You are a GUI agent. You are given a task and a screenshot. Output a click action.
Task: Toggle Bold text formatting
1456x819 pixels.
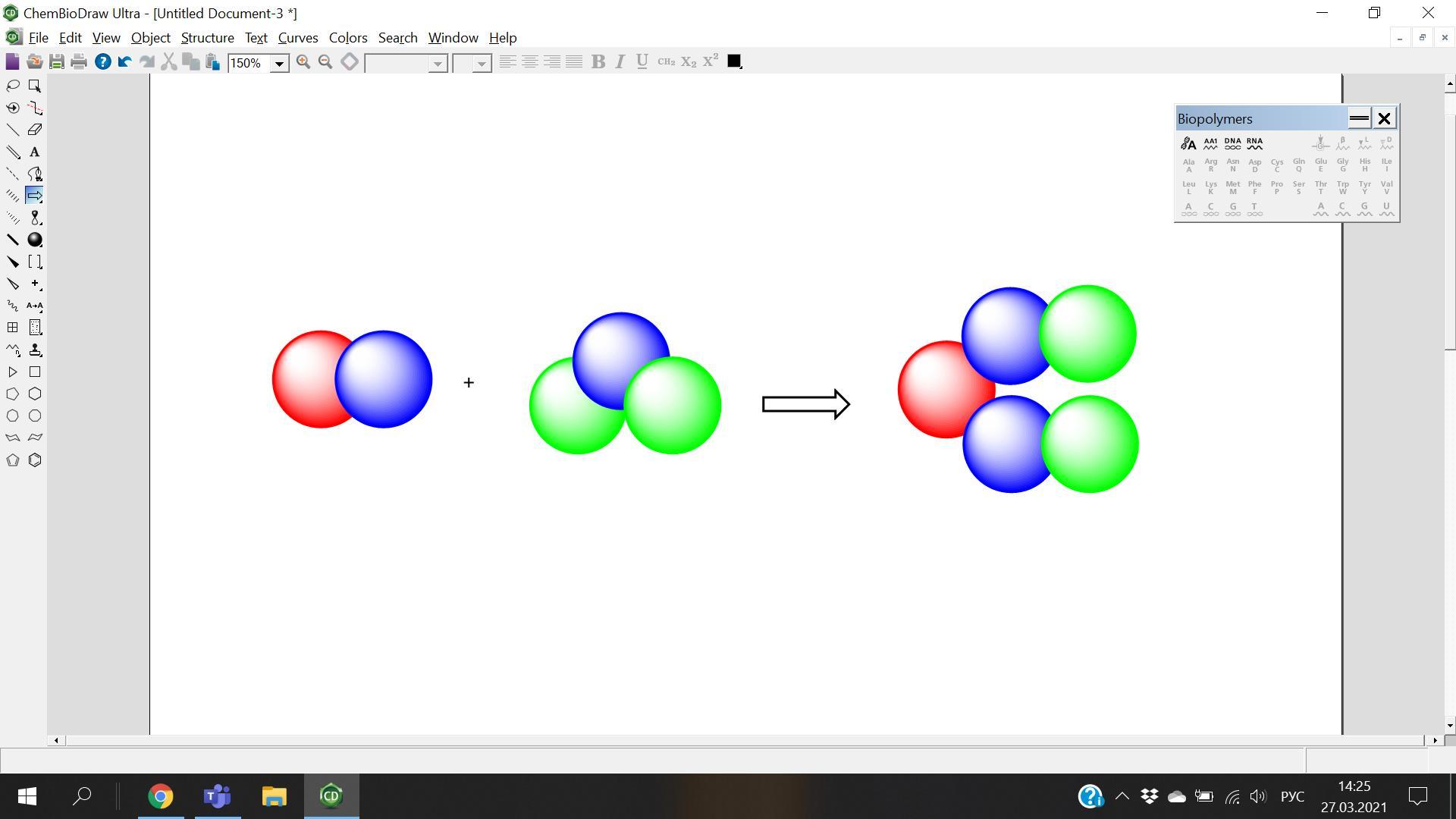598,62
